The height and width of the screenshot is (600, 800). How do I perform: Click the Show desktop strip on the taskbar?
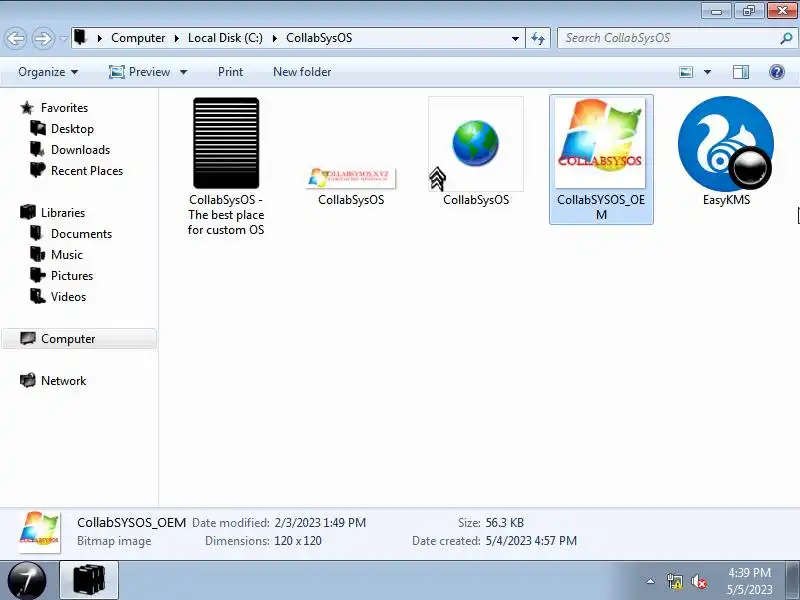[x=793, y=581]
